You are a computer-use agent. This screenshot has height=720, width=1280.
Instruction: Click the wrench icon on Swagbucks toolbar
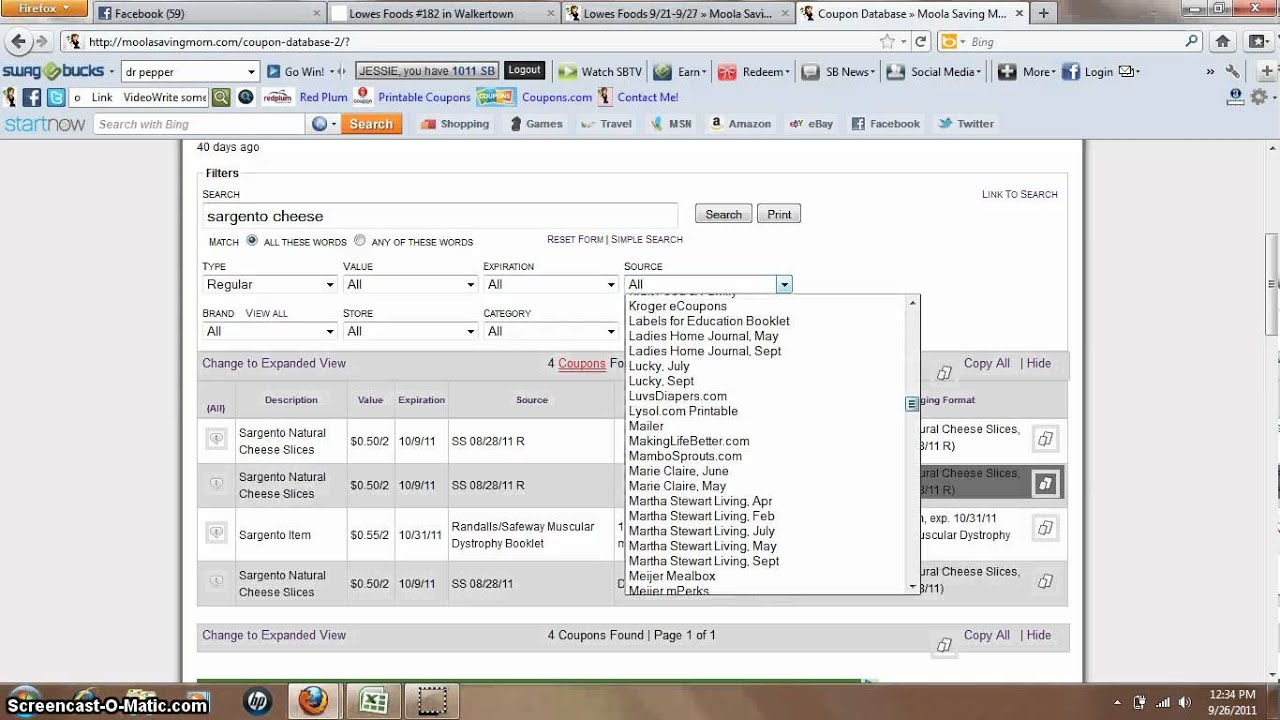1233,72
